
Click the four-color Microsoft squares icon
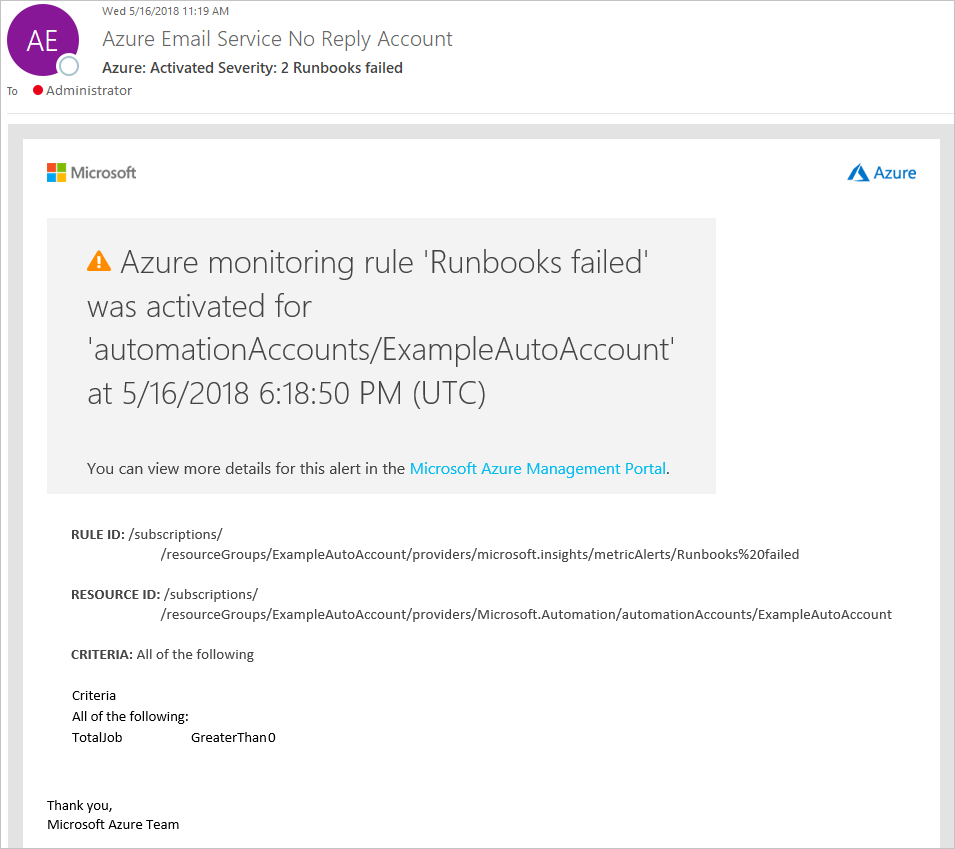click(57, 172)
